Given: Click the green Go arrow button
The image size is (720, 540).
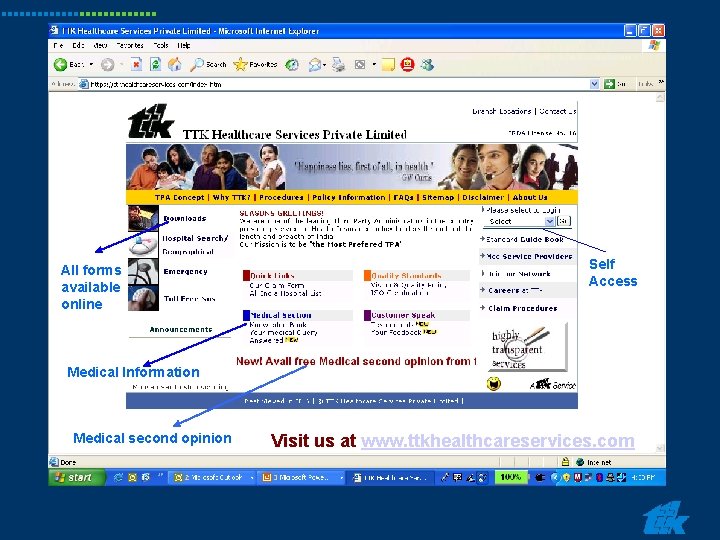Looking at the screenshot, I should pyautogui.click(x=609, y=84).
